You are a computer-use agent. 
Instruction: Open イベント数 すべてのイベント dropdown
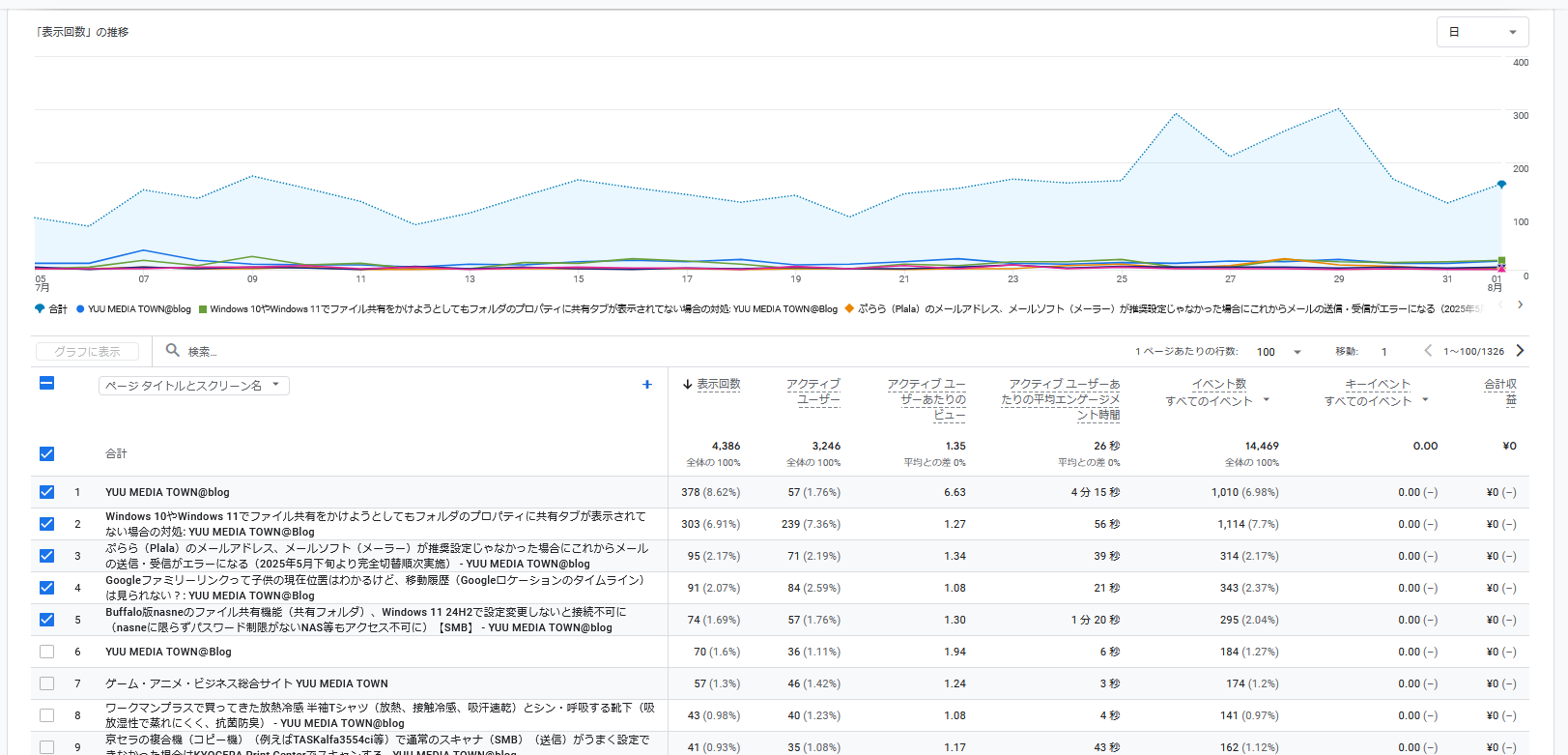(x=1217, y=401)
